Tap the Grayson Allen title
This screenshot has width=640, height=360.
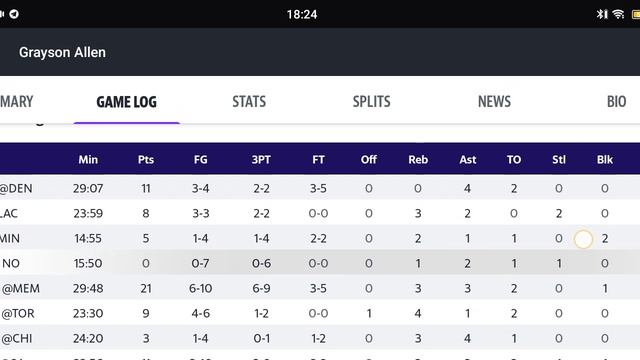[x=62, y=52]
